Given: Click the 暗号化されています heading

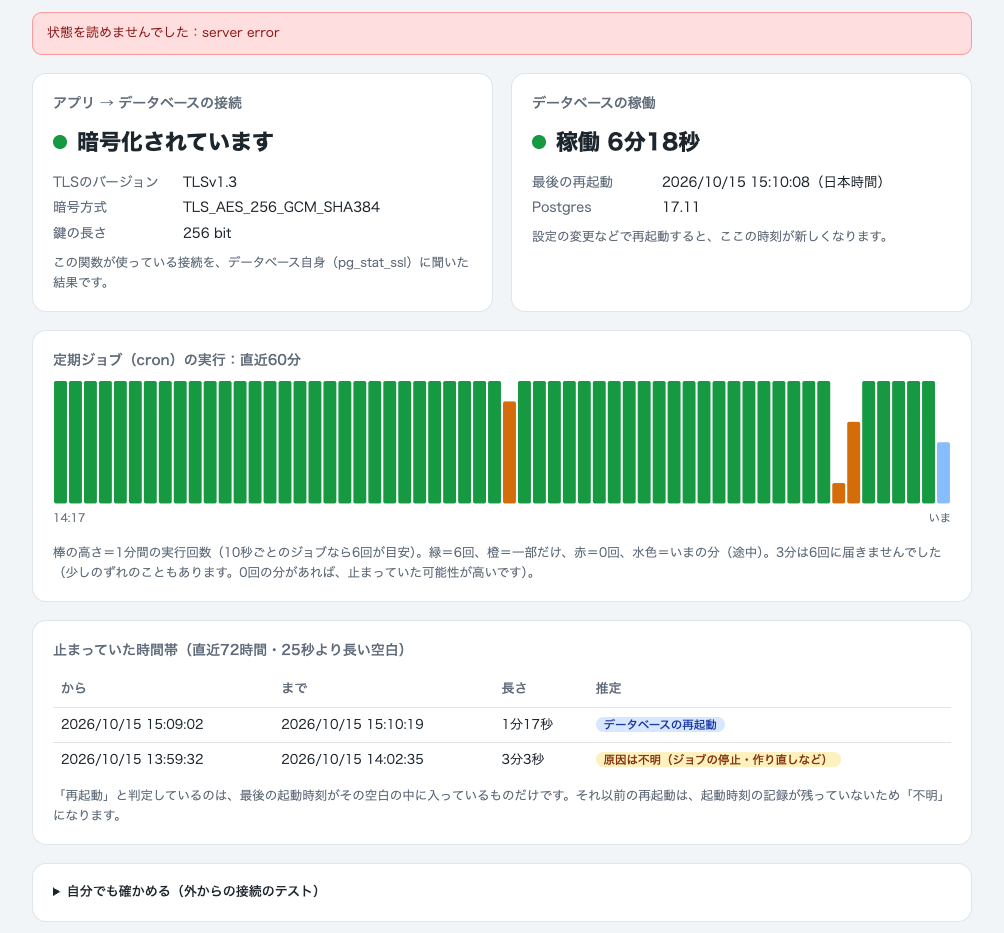Looking at the screenshot, I should [x=175, y=142].
